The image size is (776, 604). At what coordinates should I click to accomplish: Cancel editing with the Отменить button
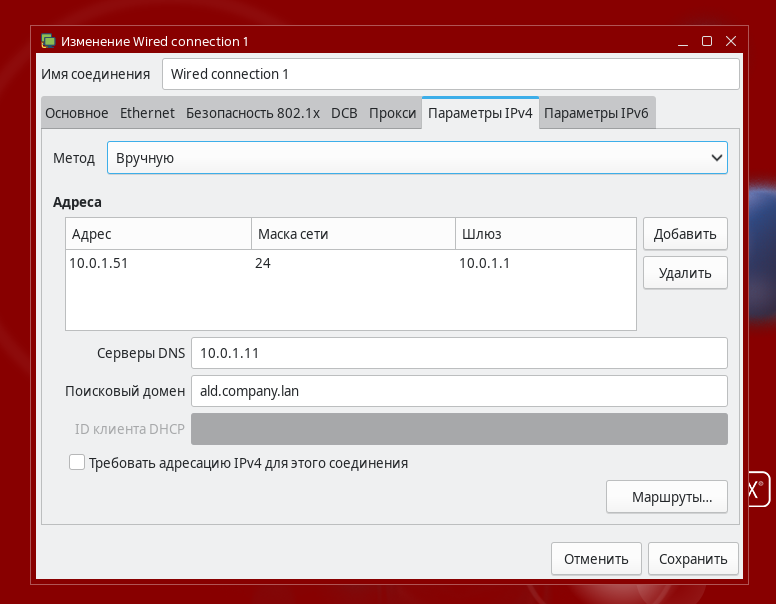pos(596,559)
